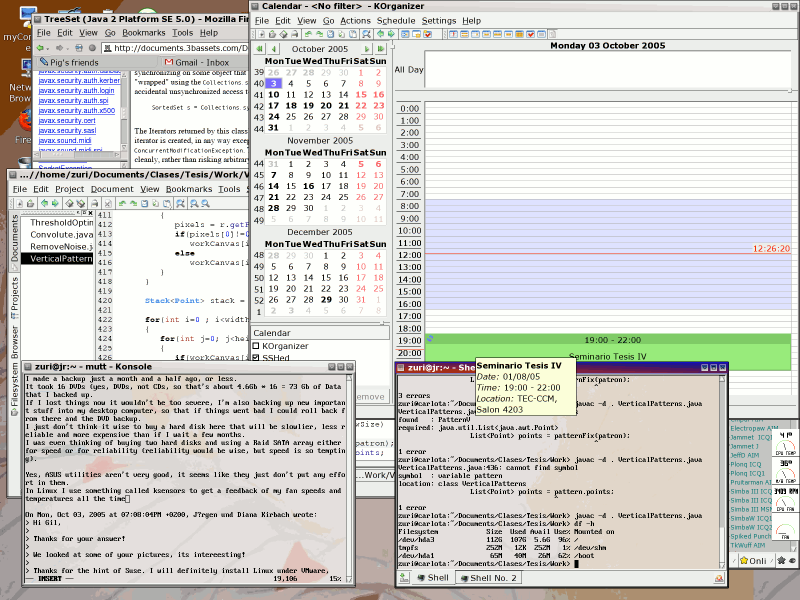Uncheck the SSHed calendar resource

coord(256,358)
